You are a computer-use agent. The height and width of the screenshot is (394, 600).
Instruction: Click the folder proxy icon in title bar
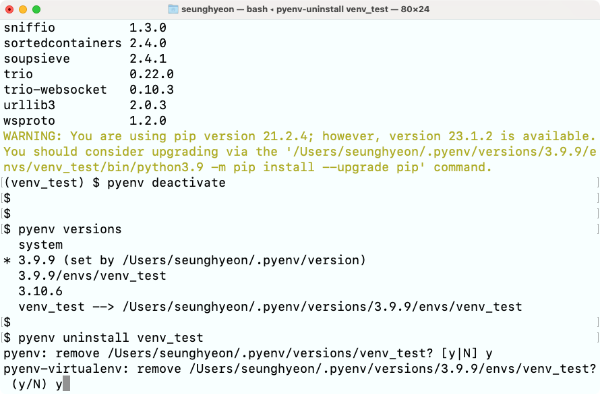coord(173,9)
